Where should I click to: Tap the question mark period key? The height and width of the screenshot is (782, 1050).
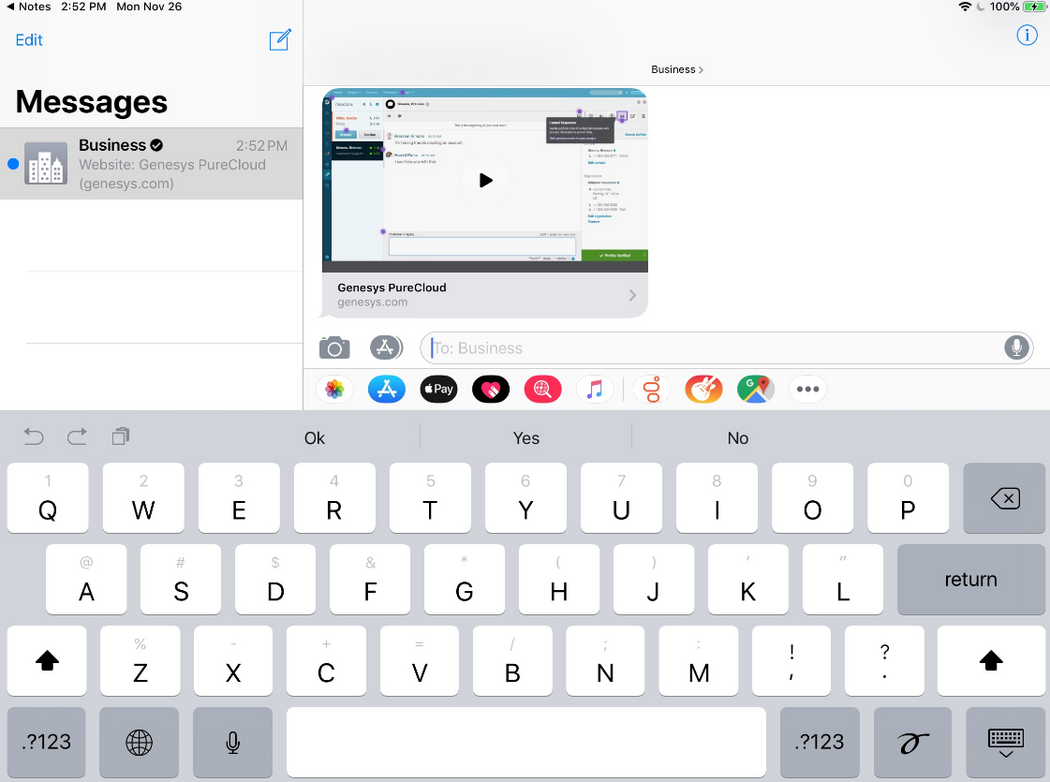coord(885,661)
